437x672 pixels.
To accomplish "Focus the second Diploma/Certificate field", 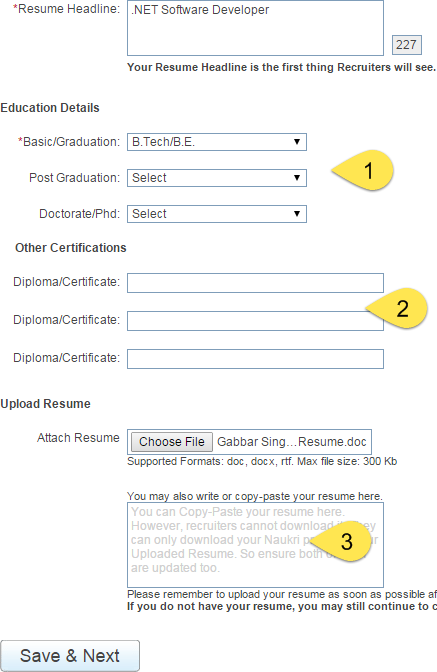I will [x=255, y=321].
